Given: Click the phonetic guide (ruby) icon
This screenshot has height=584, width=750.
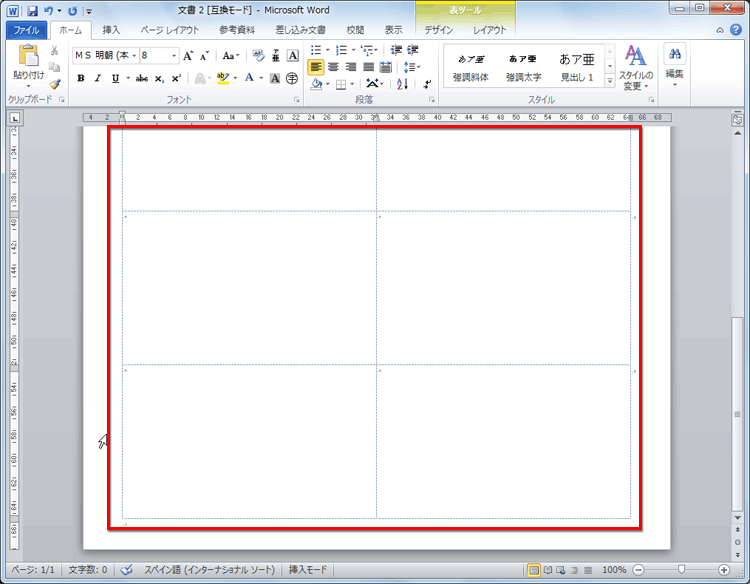Looking at the screenshot, I should (x=276, y=55).
